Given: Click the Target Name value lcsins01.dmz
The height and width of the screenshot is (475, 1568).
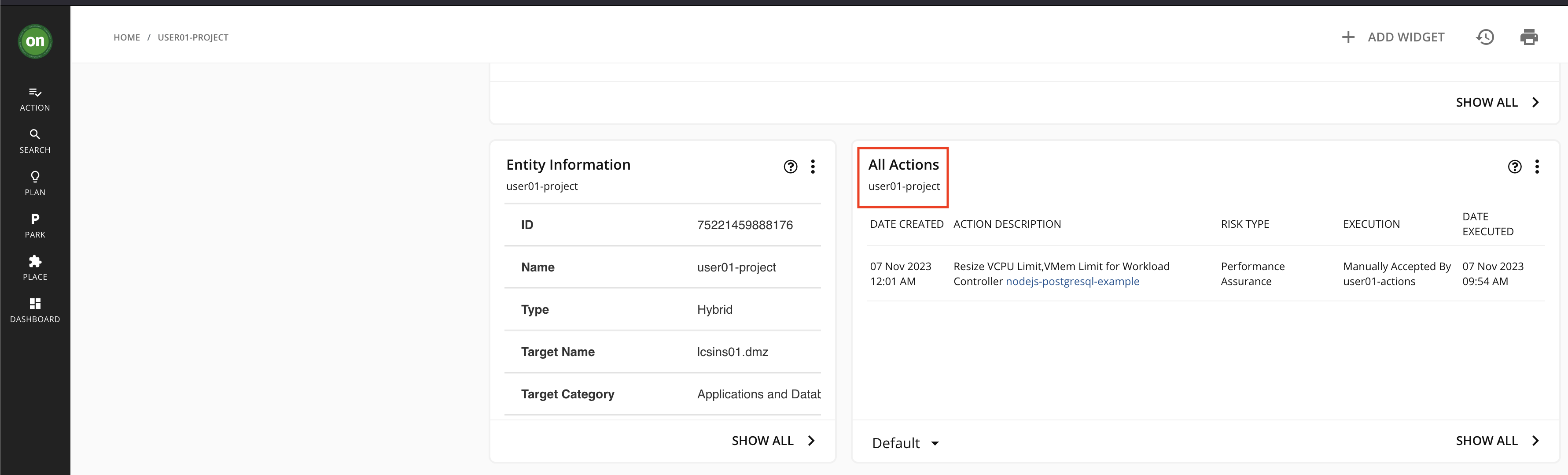Looking at the screenshot, I should 732,352.
